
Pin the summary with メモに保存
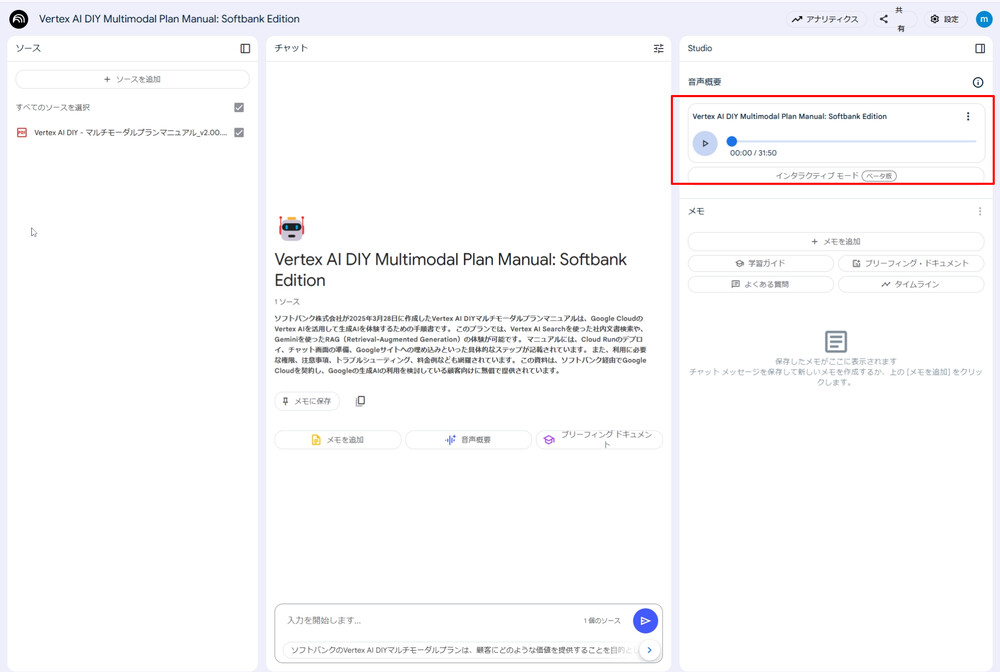pos(307,400)
